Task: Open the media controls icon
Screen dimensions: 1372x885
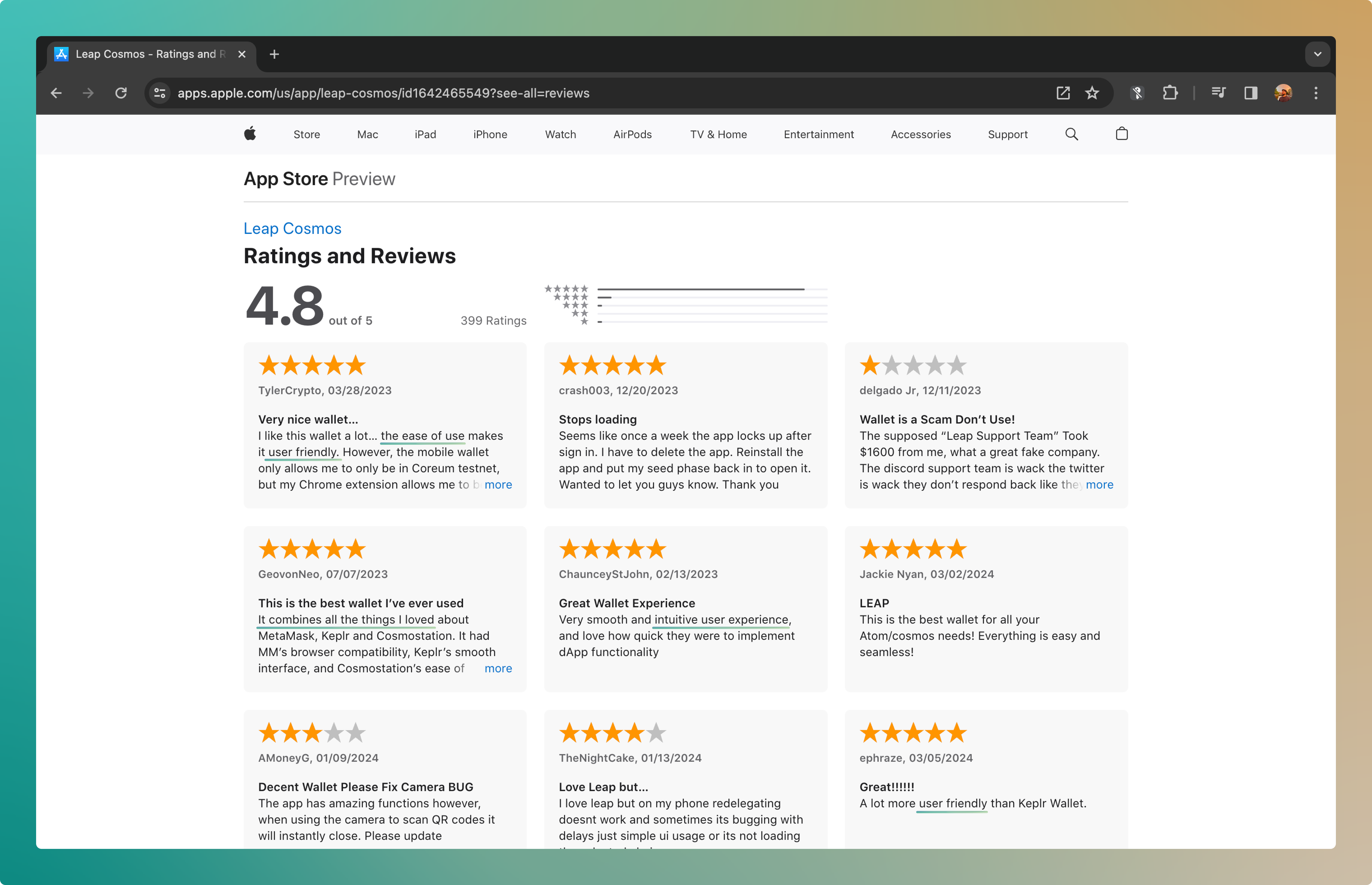Action: pos(1218,93)
